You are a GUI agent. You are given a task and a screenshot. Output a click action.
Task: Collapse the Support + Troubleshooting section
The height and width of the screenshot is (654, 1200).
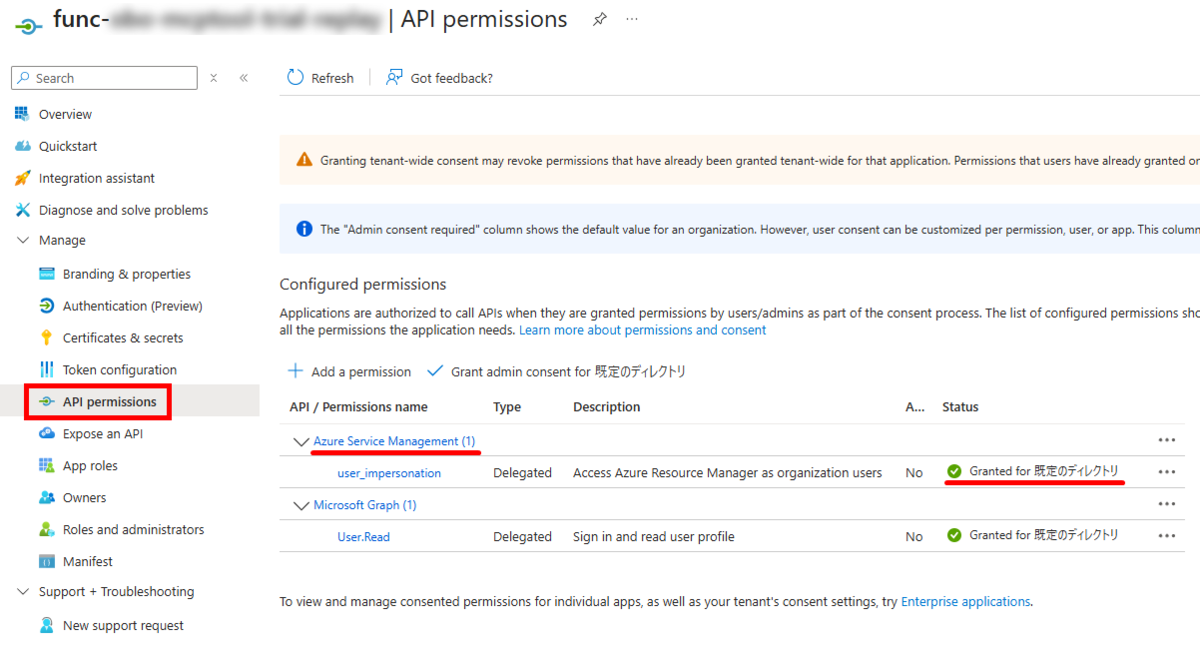(23, 592)
